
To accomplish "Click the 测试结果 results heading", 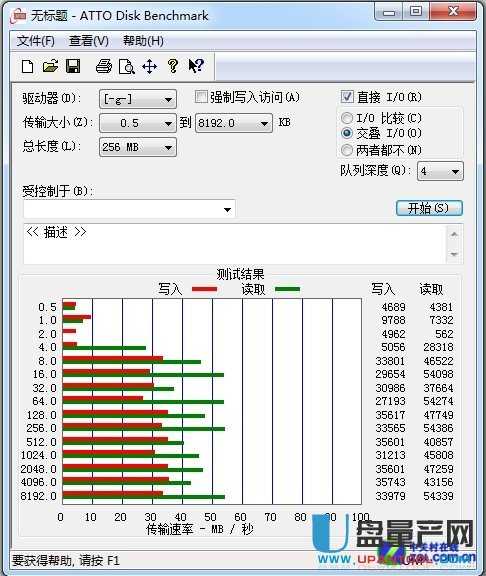I will click(240, 274).
